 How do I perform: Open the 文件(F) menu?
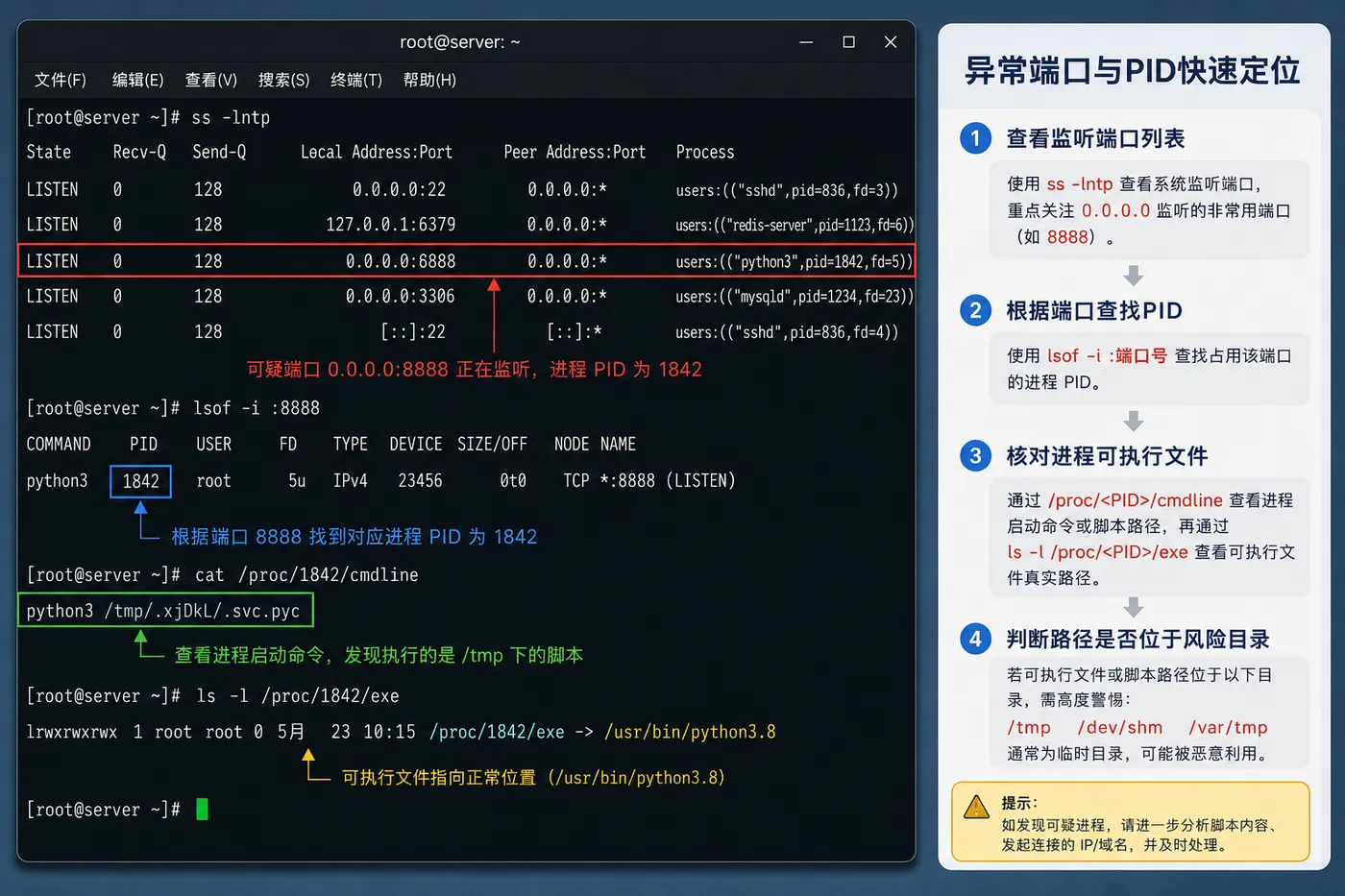click(x=61, y=80)
